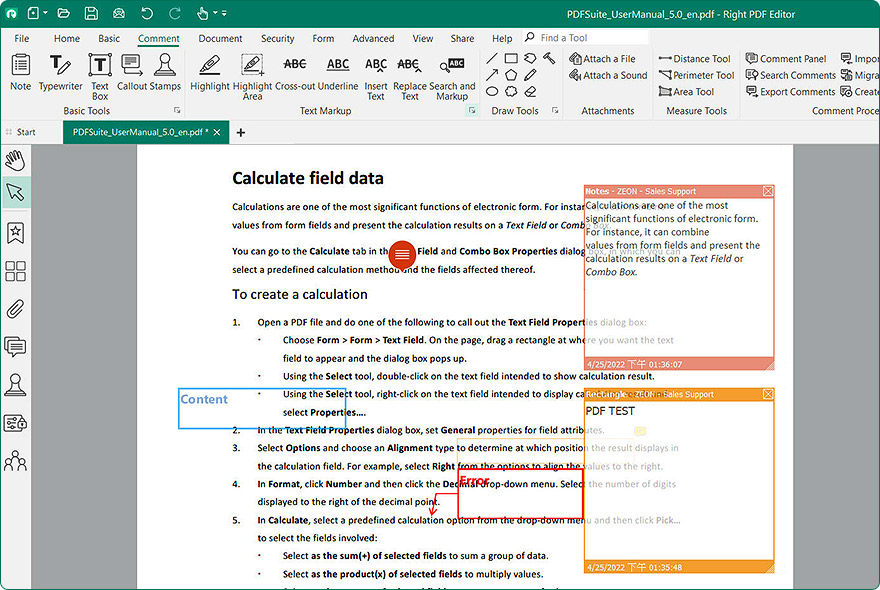This screenshot has width=880, height=590.
Task: Show the page Thumbnails panel
Action: pos(16,271)
